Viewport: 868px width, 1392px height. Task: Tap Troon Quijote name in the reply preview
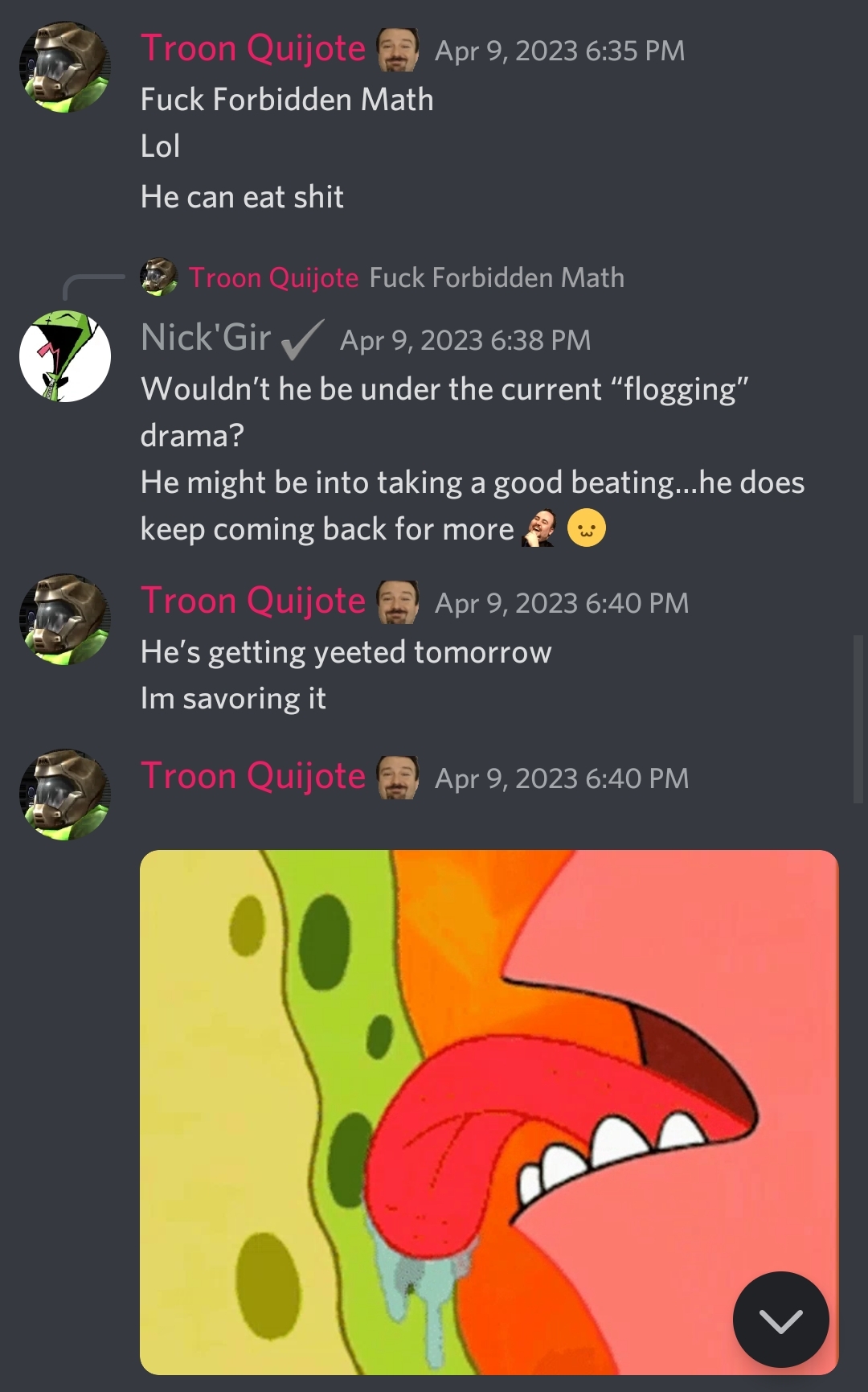point(273,278)
